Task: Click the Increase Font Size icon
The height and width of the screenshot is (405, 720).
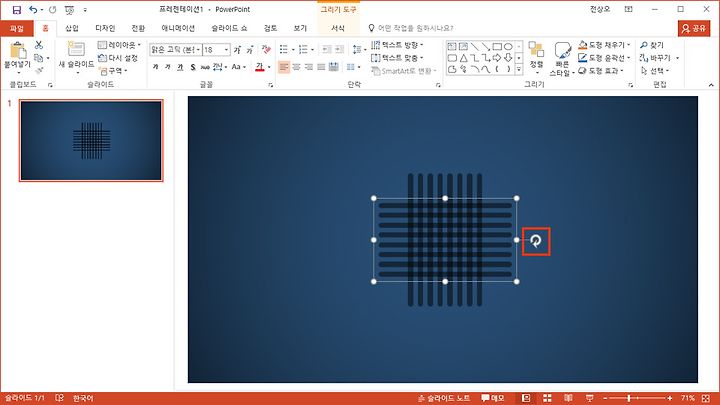Action: [237, 49]
